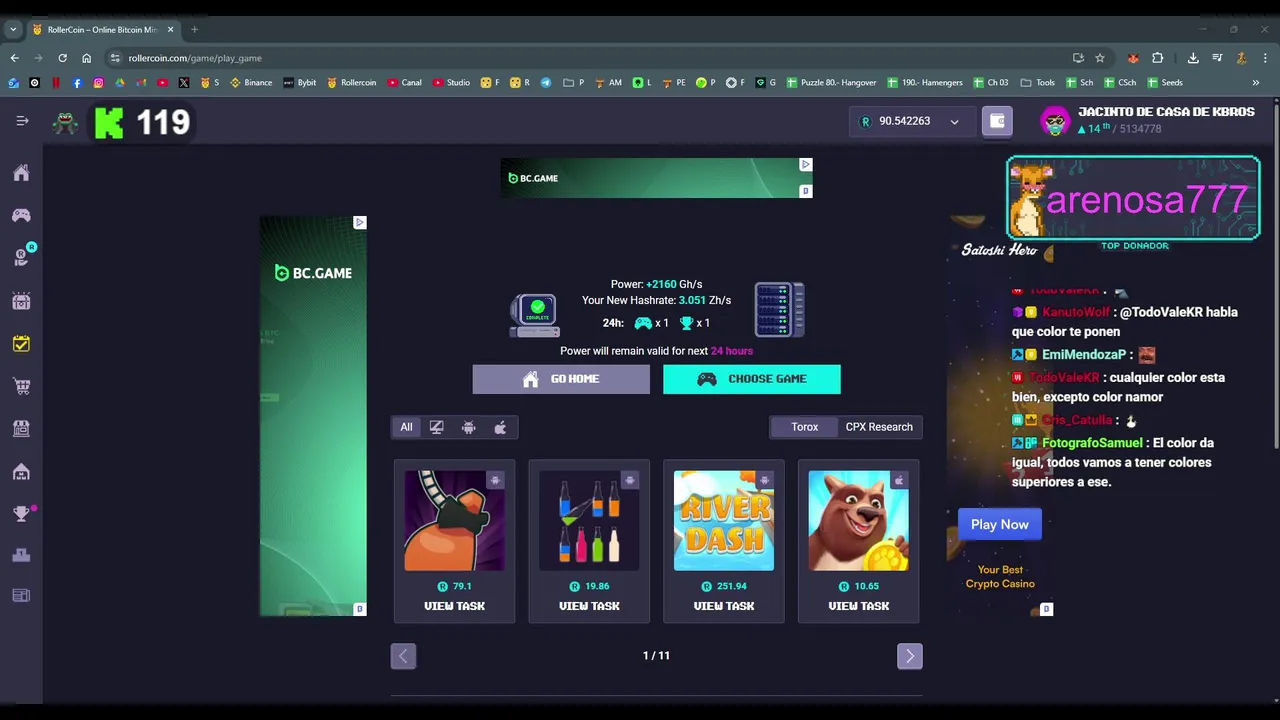Screen dimensions: 1280x720
Task: Open the Bybit bookmark
Action: (299, 83)
